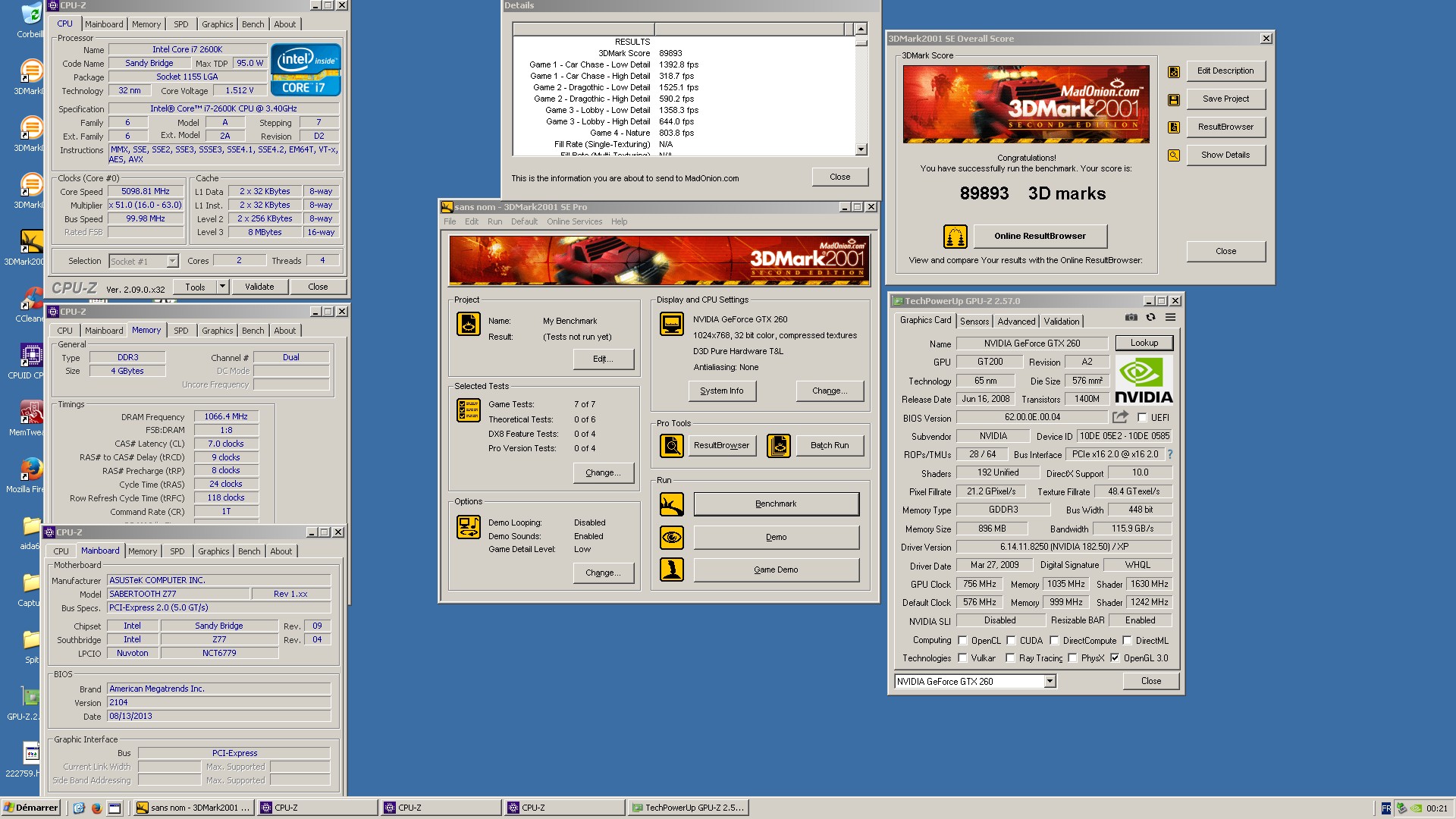Open Mozilla Firefox desktop icon
This screenshot has width=1456, height=819.
point(31,469)
